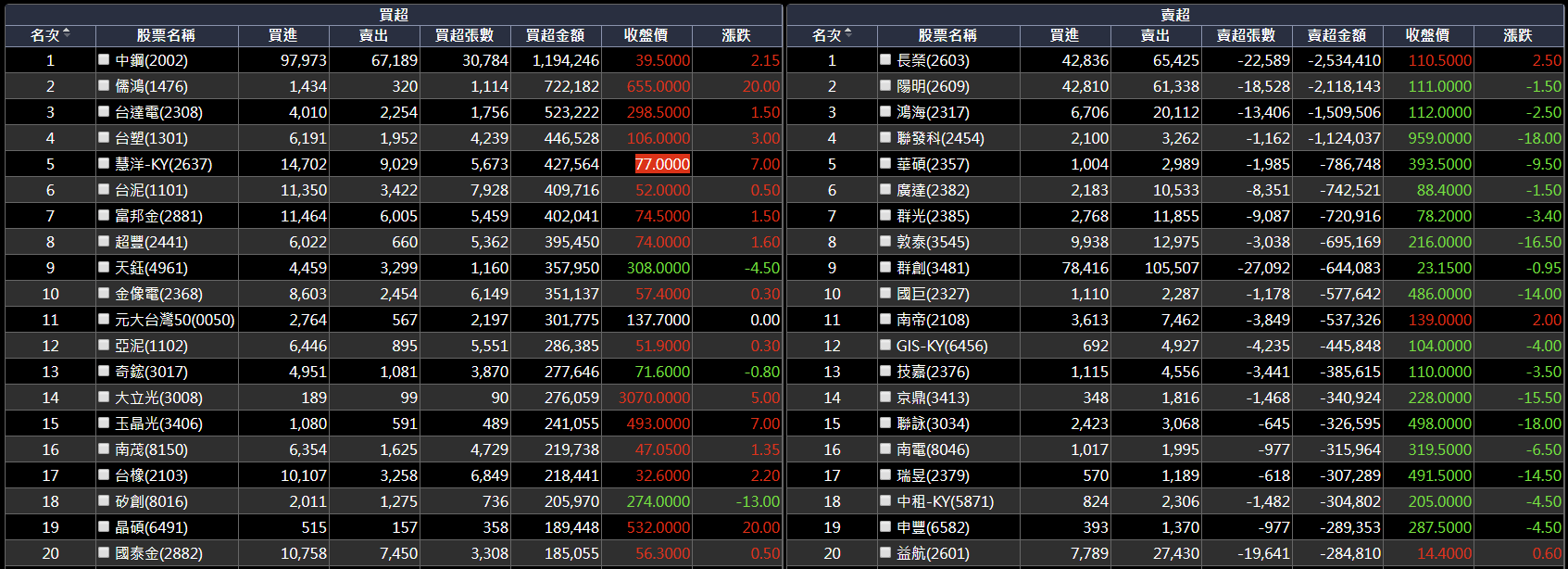The height and width of the screenshot is (569, 1568).
Task: Open stock 國巨(2327)
Action: coord(933,294)
